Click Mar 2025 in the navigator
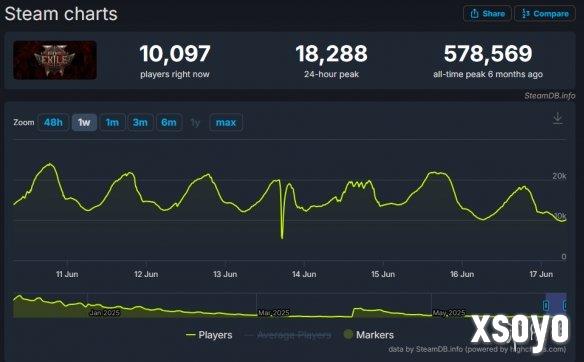This screenshot has height=362, width=584. 274,312
